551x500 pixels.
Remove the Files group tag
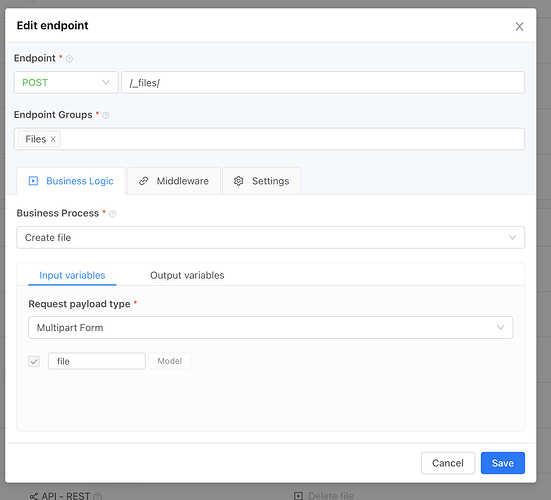click(x=53, y=139)
